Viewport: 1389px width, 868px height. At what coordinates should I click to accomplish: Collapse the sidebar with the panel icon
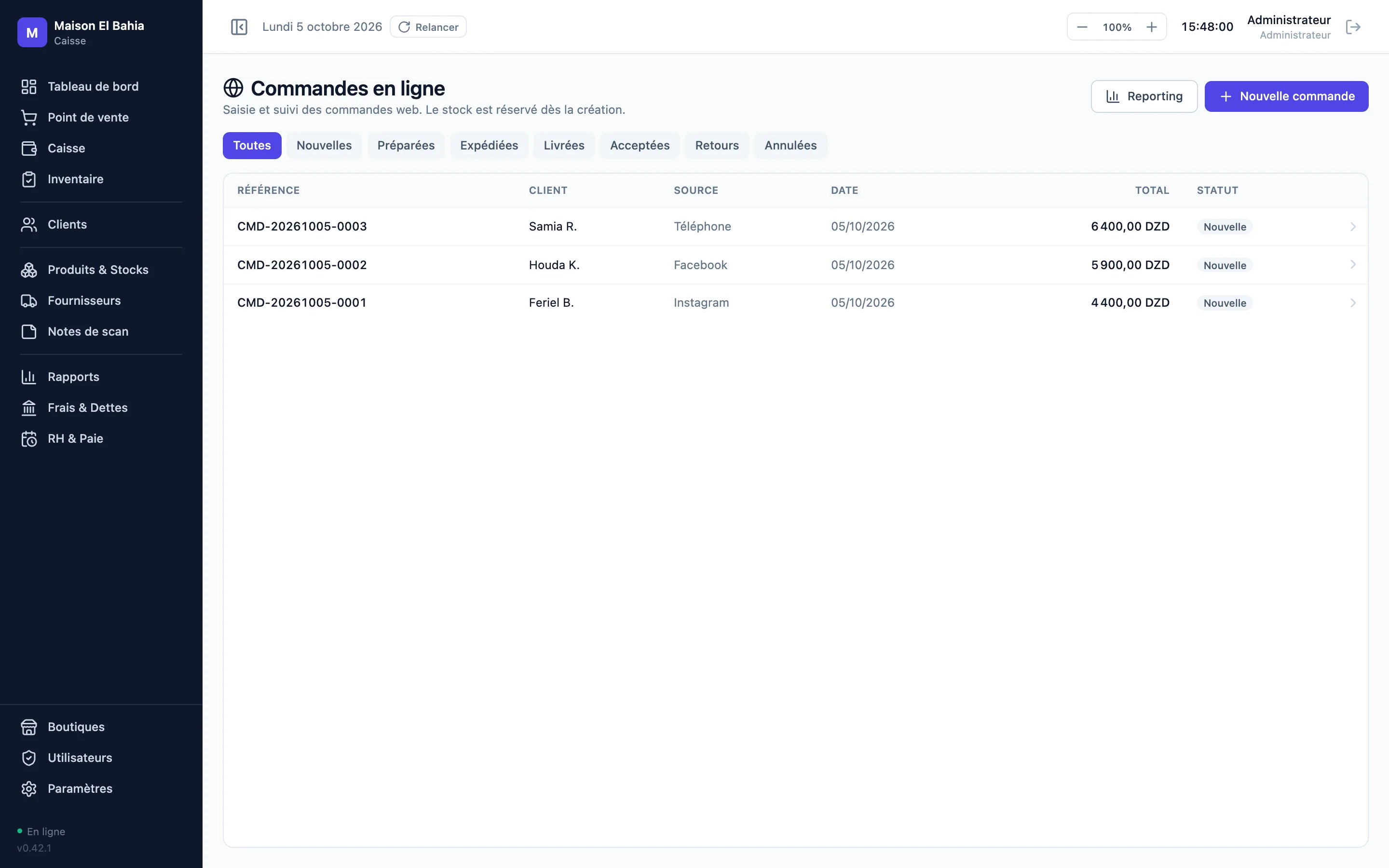point(239,27)
